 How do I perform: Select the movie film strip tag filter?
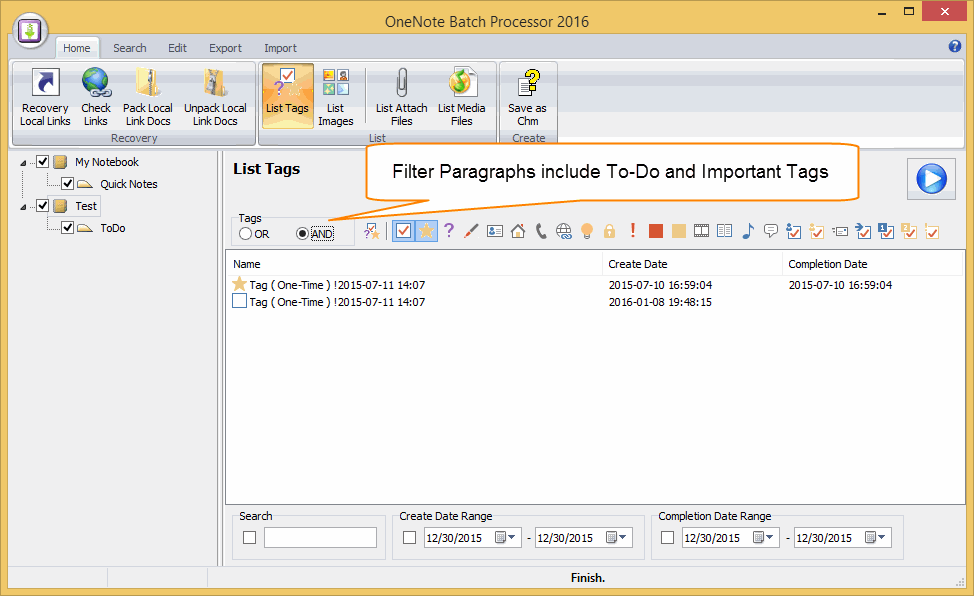[x=701, y=231]
